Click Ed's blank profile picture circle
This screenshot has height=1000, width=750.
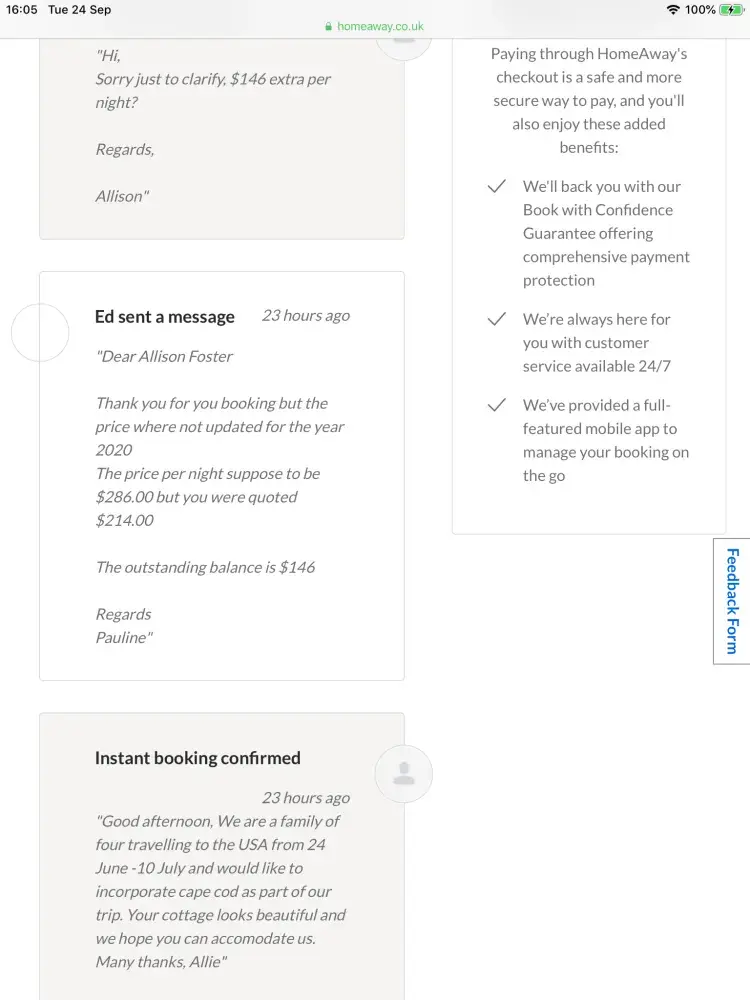pyautogui.click(x=40, y=333)
